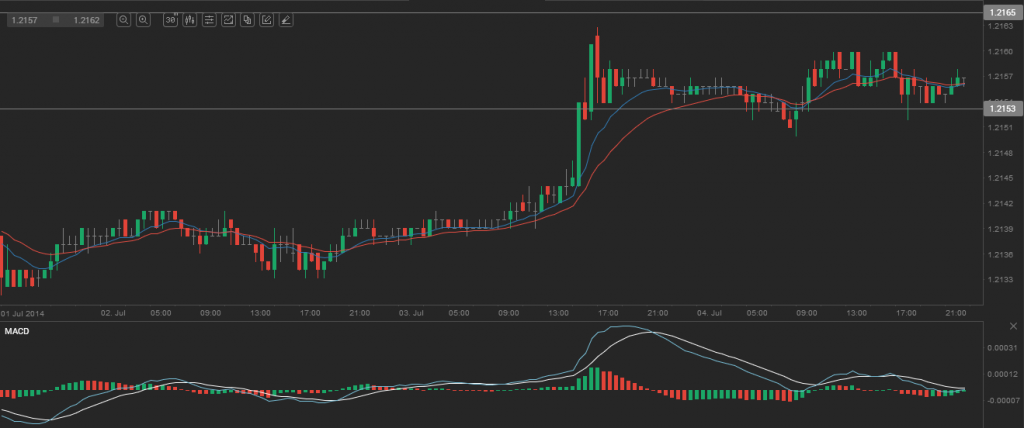
Task: Select the drawing pencil tool icon
Action: click(x=285, y=20)
